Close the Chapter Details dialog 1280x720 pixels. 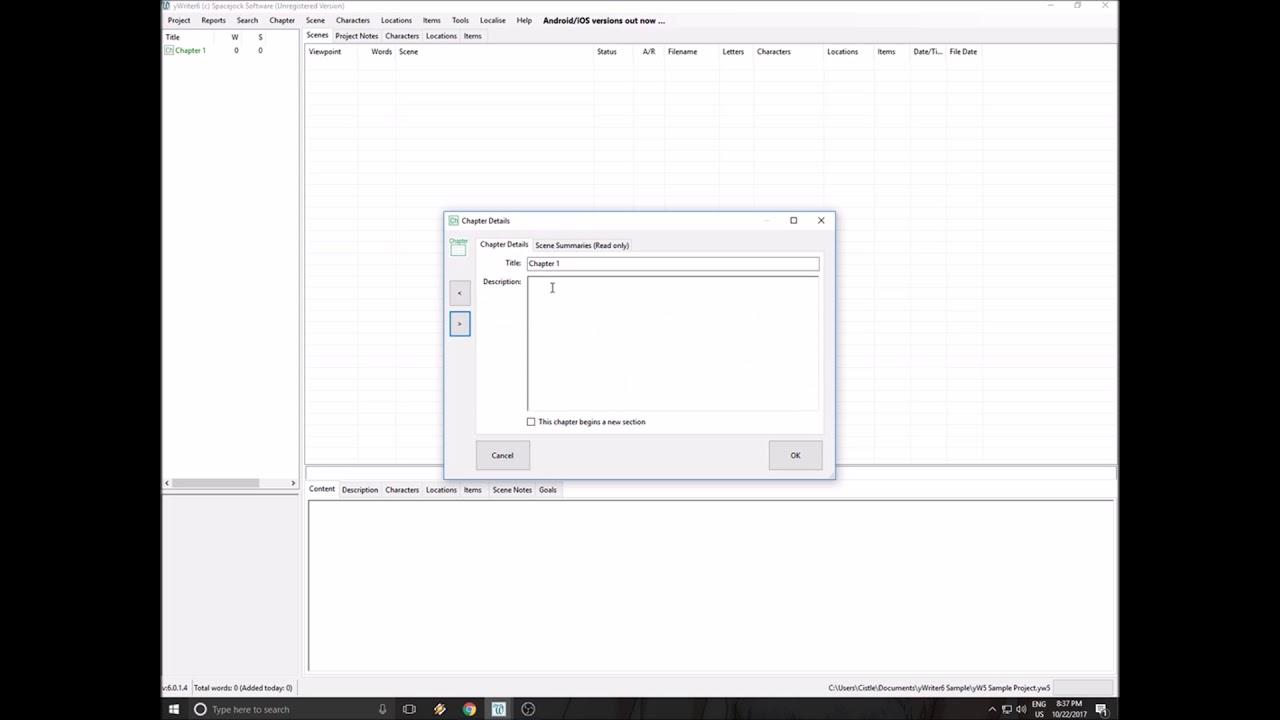(821, 220)
